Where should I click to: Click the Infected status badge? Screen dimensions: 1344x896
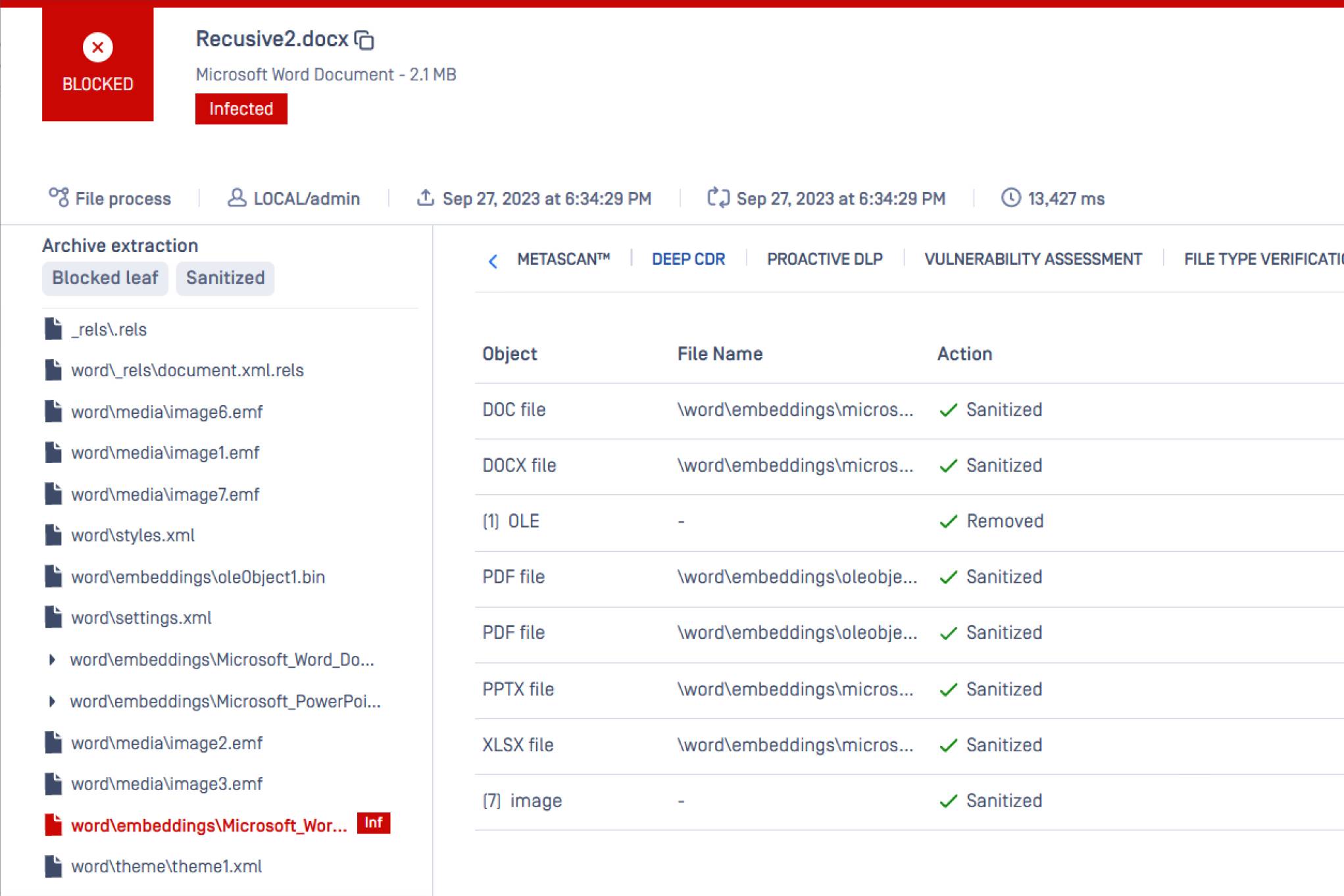click(241, 109)
